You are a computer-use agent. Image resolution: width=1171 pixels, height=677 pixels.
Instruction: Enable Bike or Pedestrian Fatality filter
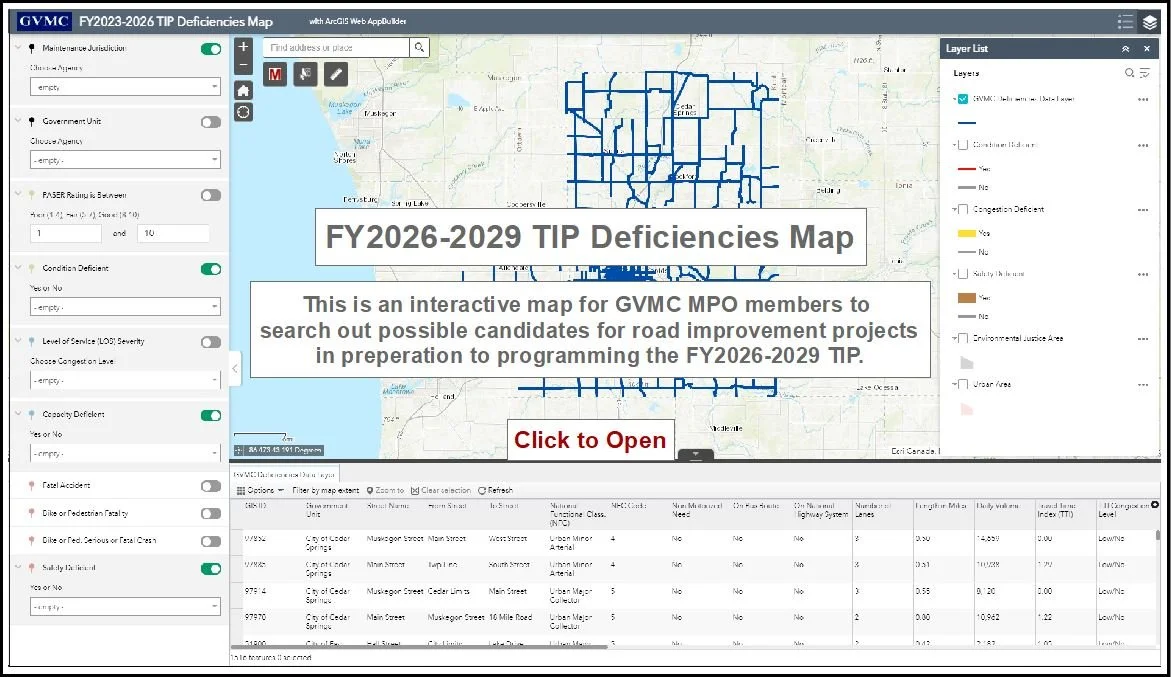pos(211,514)
